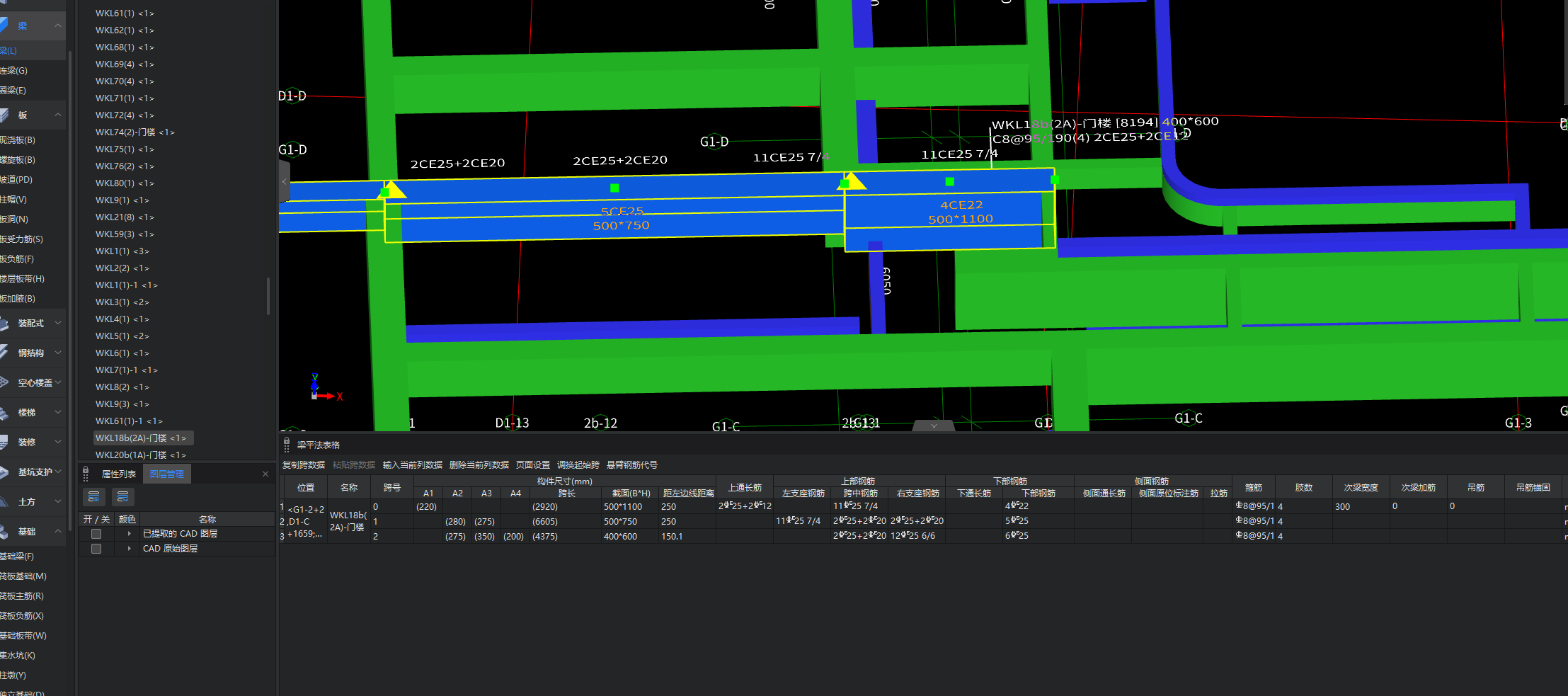The image size is (1568, 696).
Task: Click the 楼梯 (stairs) category icon
Action: 4,412
